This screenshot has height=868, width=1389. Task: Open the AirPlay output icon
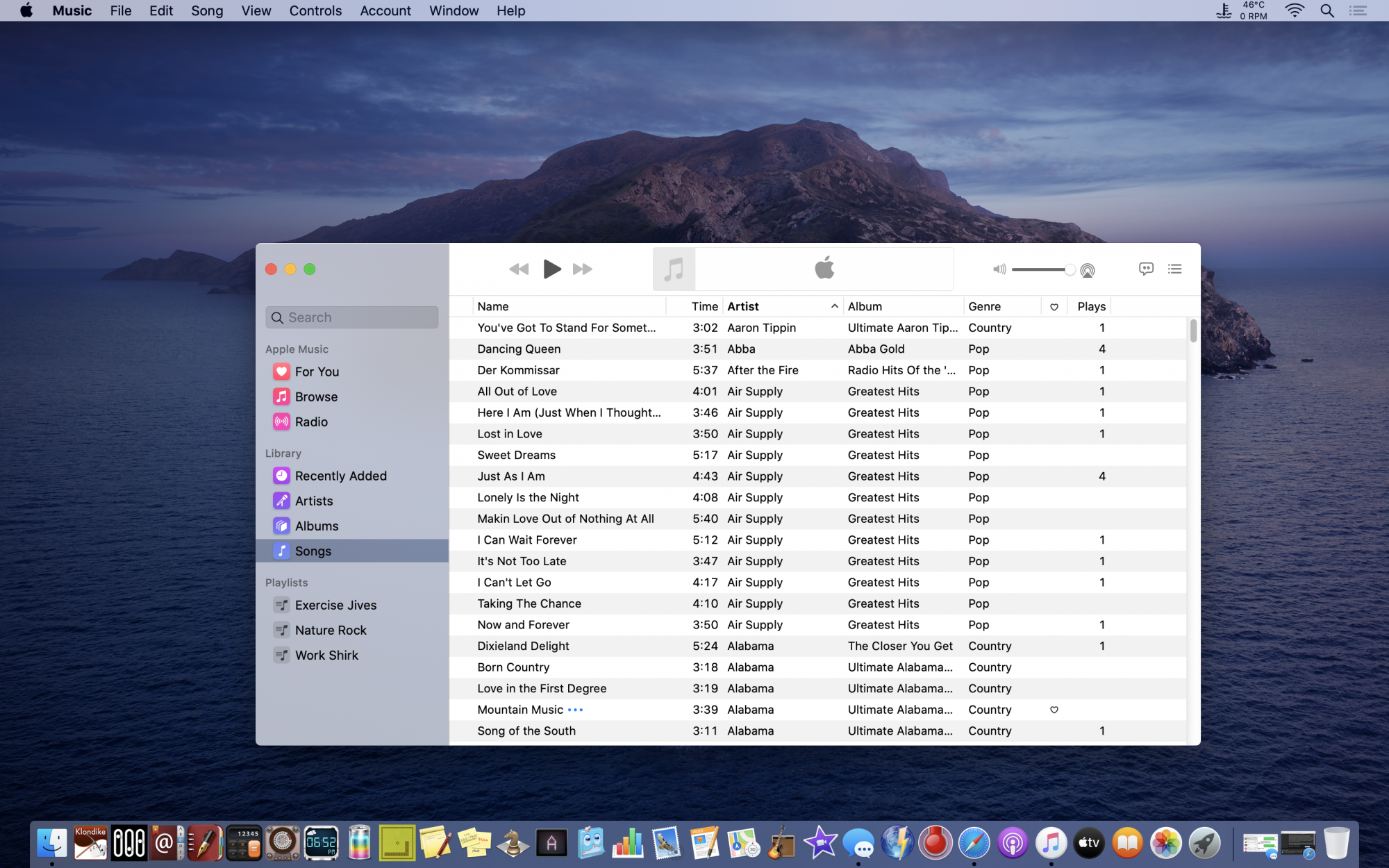[x=1088, y=270]
